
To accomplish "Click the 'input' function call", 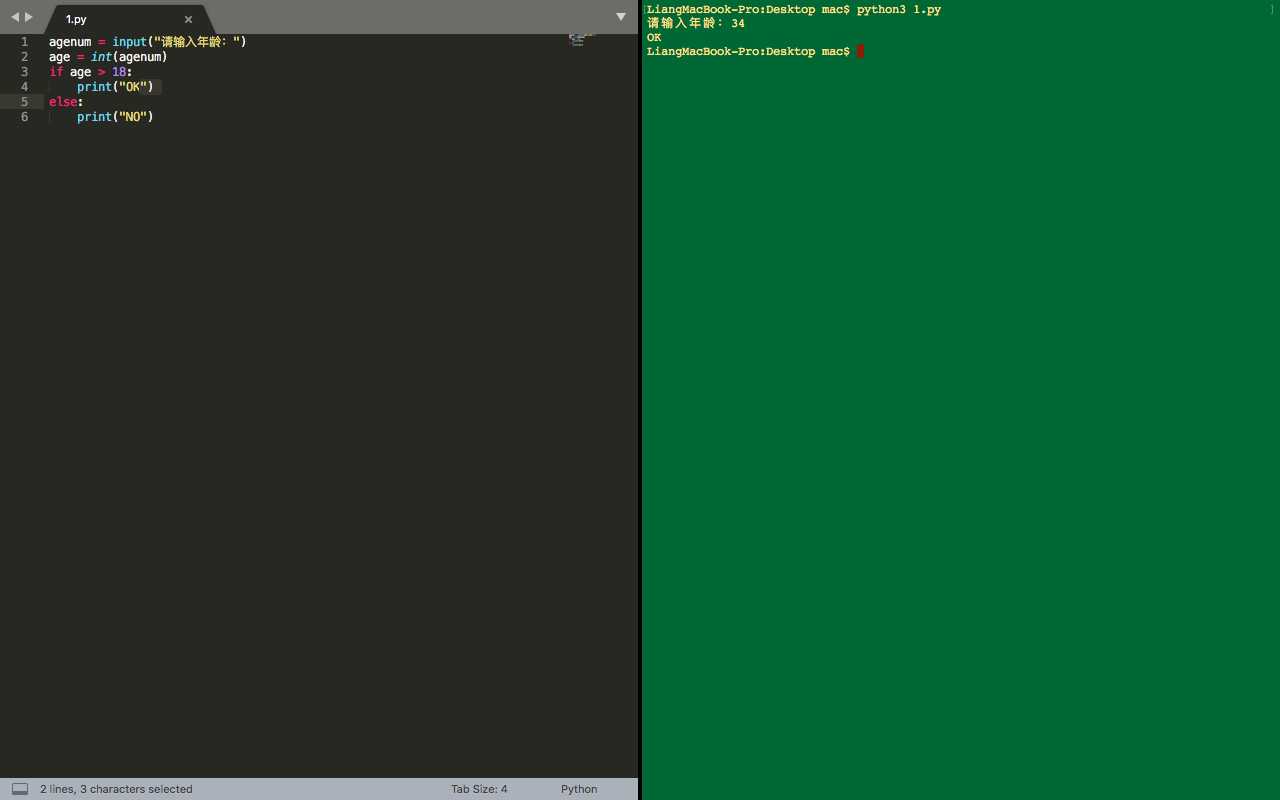I will [130, 42].
